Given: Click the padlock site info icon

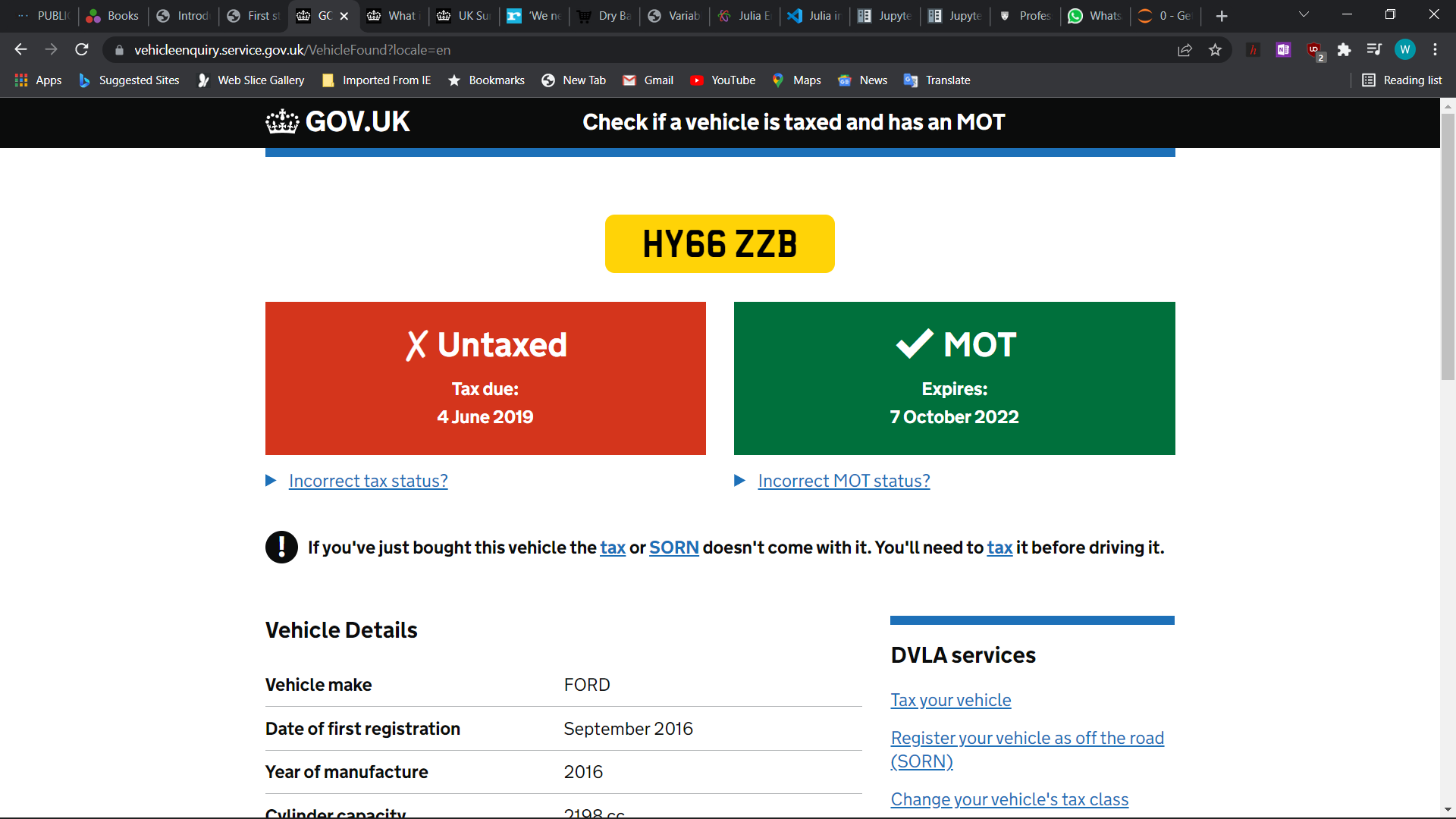Looking at the screenshot, I should [119, 50].
